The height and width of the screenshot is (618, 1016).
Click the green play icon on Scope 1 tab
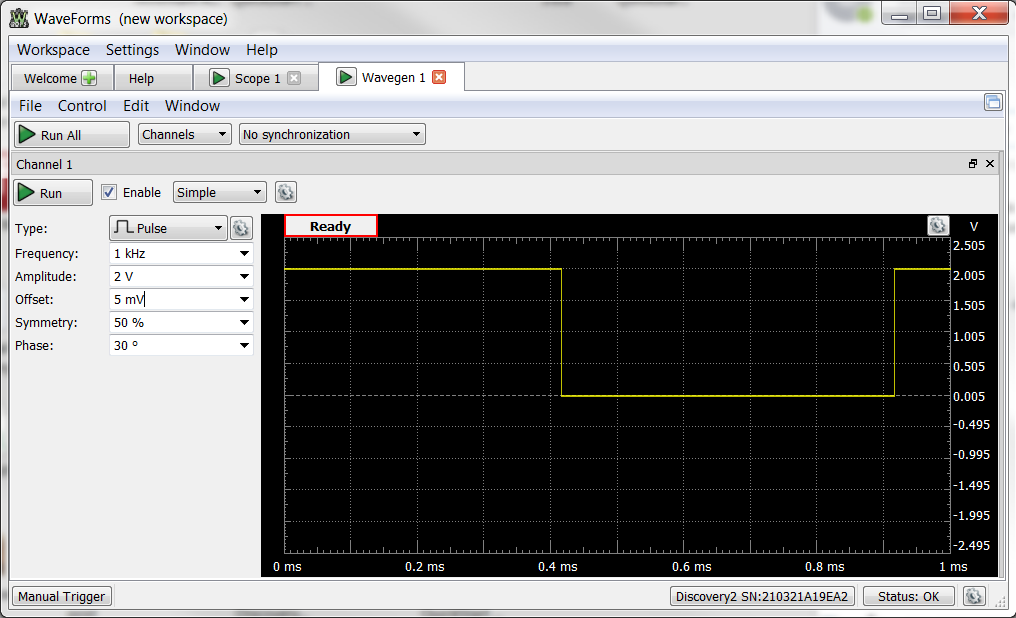pos(218,77)
